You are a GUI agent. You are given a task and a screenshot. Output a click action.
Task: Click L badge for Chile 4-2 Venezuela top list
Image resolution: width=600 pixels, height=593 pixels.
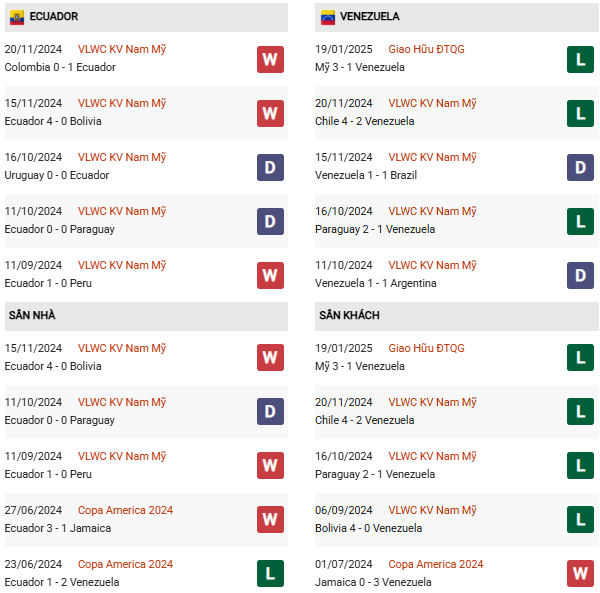pyautogui.click(x=580, y=113)
